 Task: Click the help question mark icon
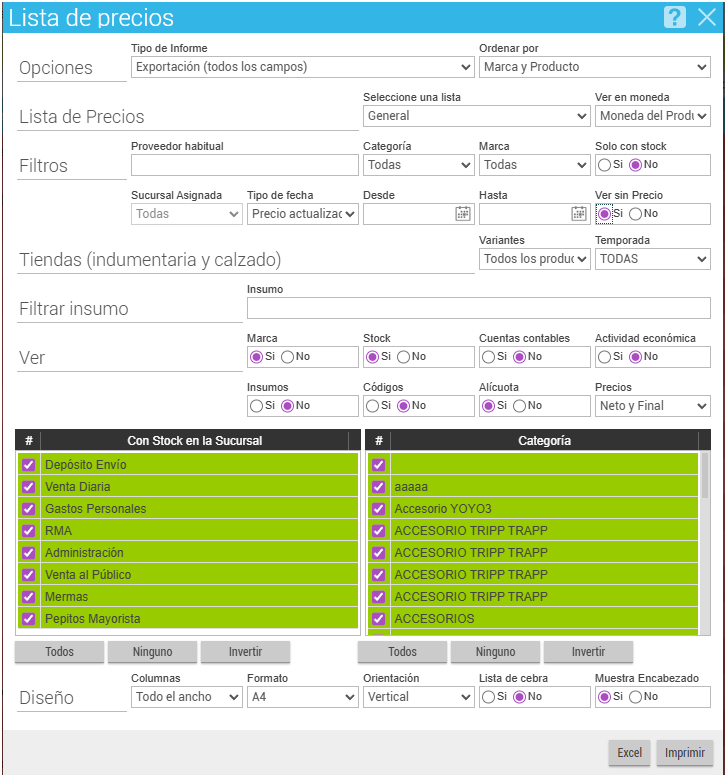[674, 18]
